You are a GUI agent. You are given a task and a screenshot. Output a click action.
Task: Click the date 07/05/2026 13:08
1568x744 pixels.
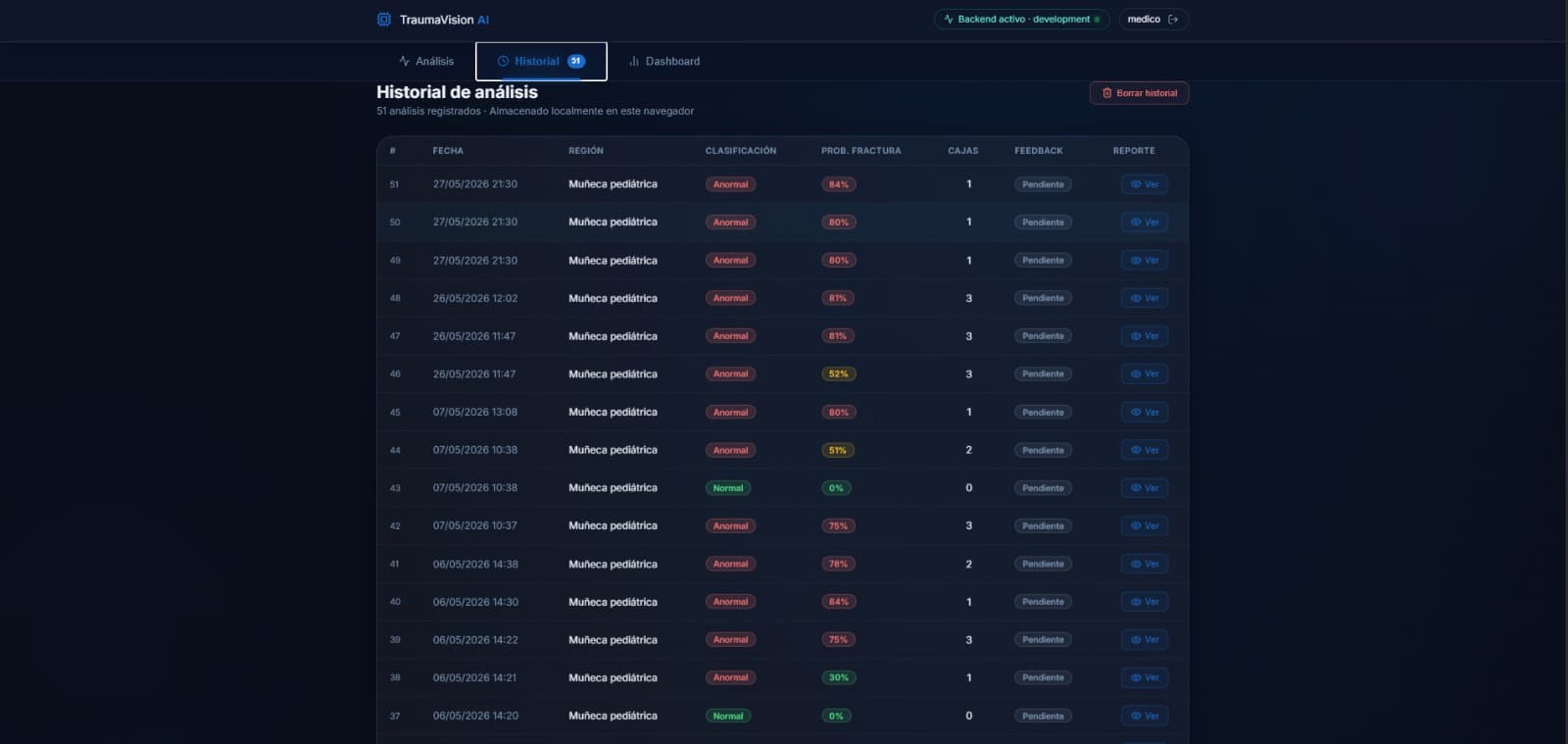coord(475,413)
